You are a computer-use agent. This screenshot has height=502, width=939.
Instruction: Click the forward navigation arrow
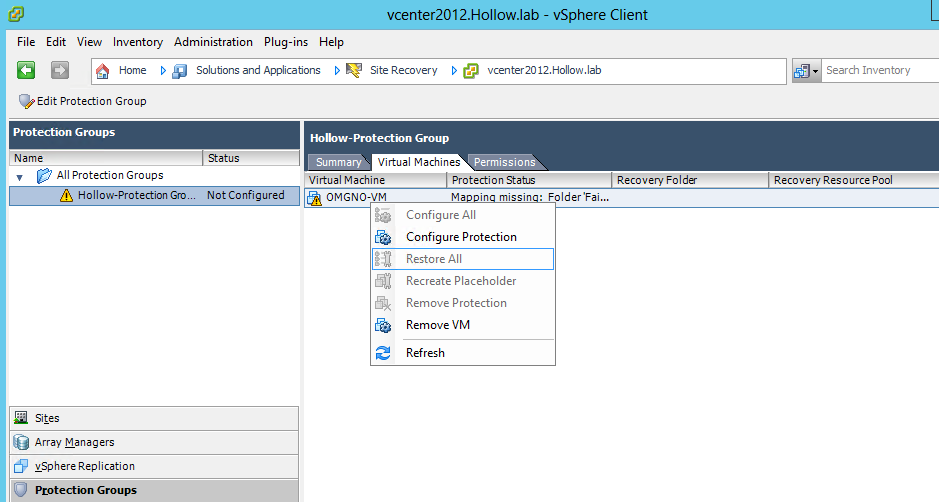(60, 70)
